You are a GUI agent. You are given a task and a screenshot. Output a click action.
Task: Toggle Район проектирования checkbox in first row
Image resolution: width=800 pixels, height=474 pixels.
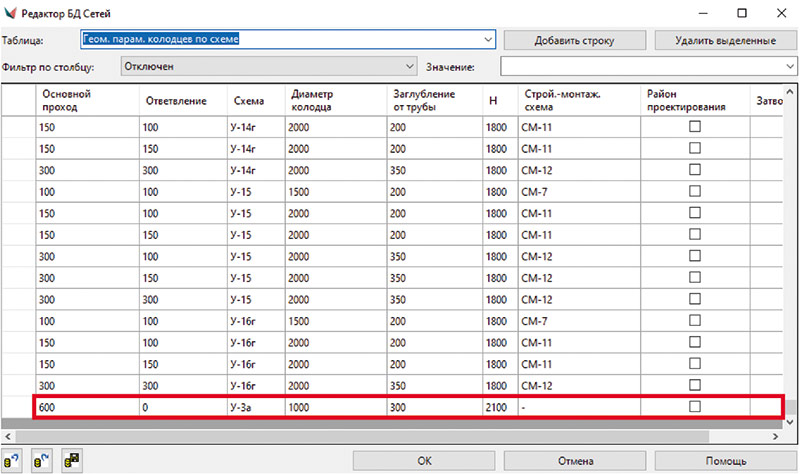click(694, 127)
